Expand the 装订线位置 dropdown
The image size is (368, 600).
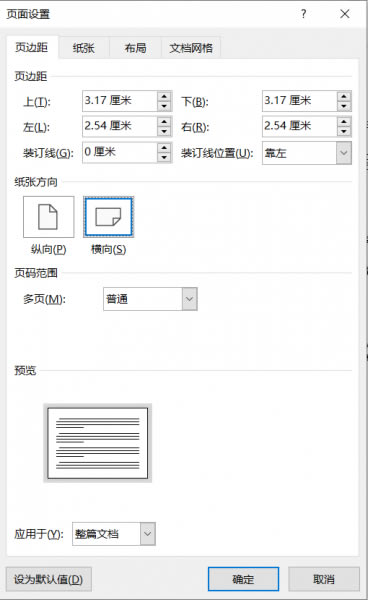[x=344, y=153]
